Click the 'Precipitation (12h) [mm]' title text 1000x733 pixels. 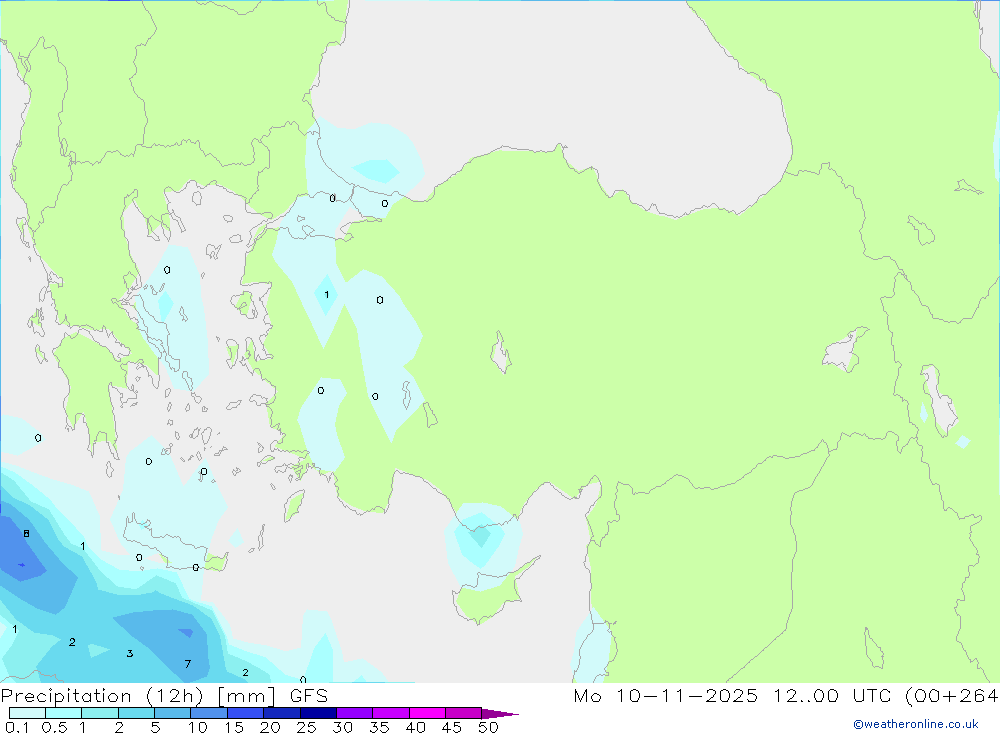tap(138, 696)
